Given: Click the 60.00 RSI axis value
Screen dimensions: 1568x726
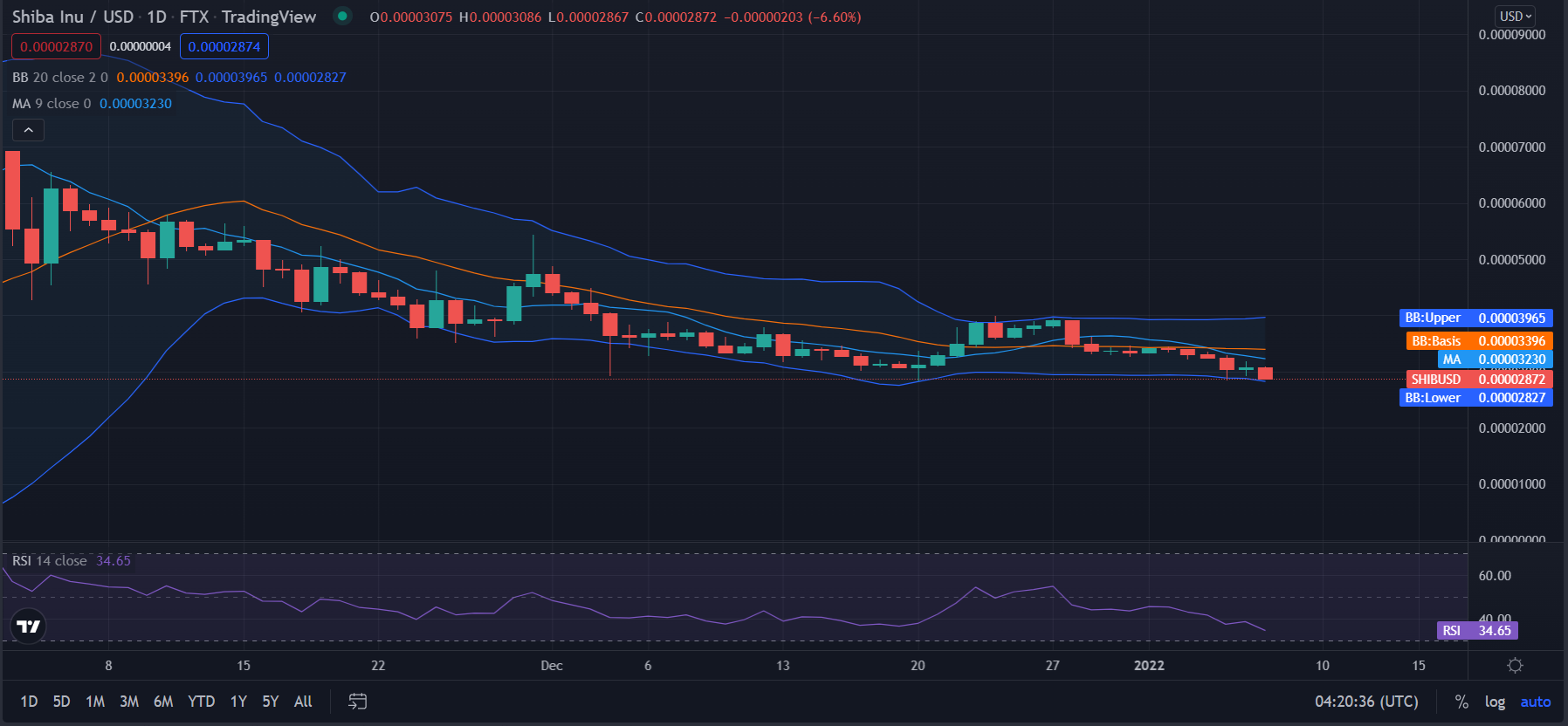Looking at the screenshot, I should coord(1495,576).
